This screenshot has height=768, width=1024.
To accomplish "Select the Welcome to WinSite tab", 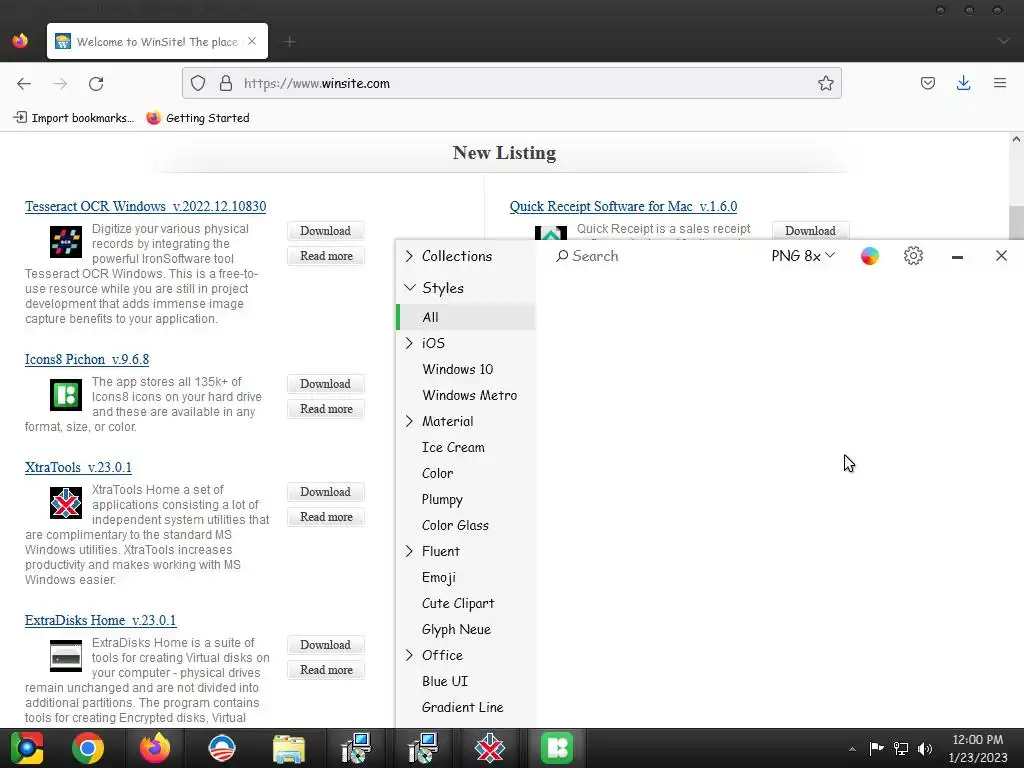I will point(157,41).
